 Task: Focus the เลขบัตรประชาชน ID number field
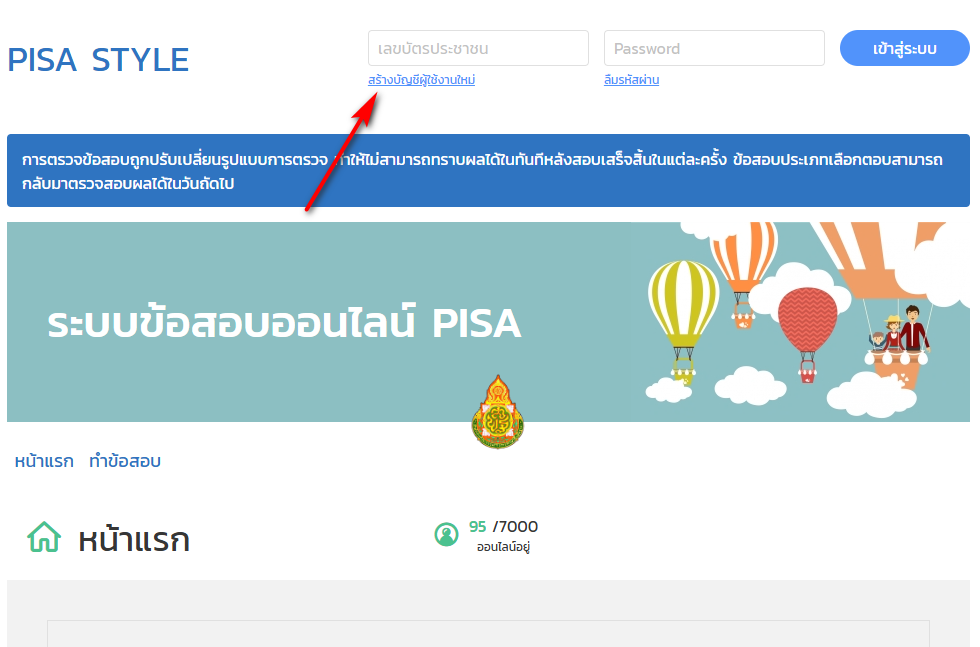click(x=478, y=48)
